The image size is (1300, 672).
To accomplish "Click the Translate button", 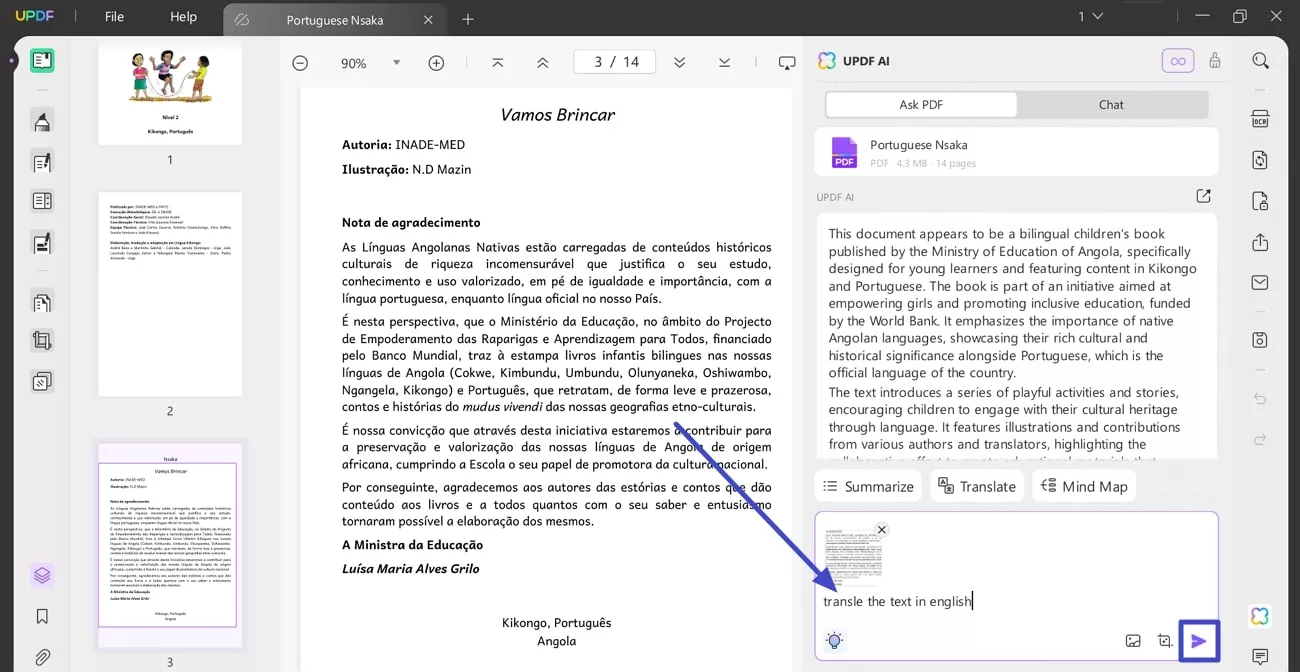I will point(977,486).
